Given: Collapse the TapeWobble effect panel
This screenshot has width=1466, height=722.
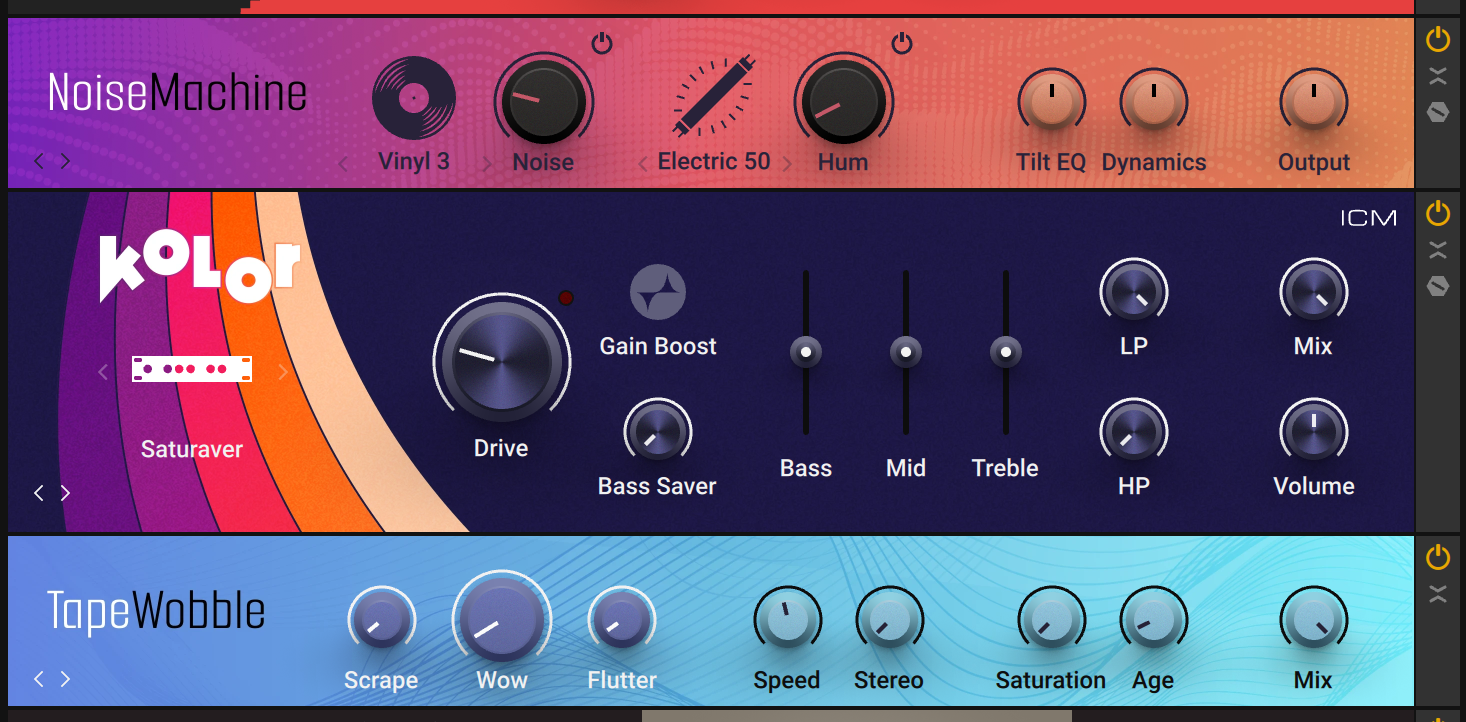Looking at the screenshot, I should (1437, 594).
